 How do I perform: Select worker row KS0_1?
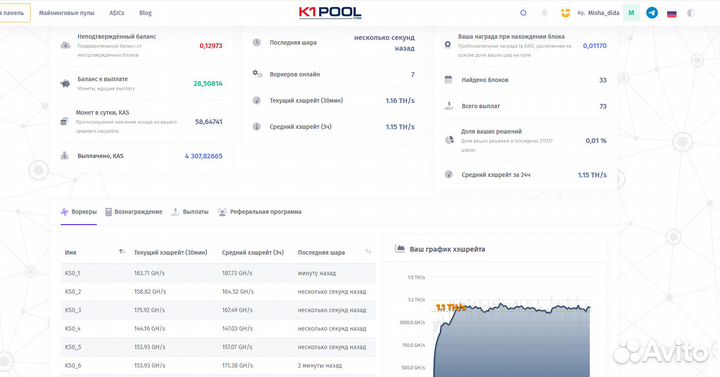[218, 273]
